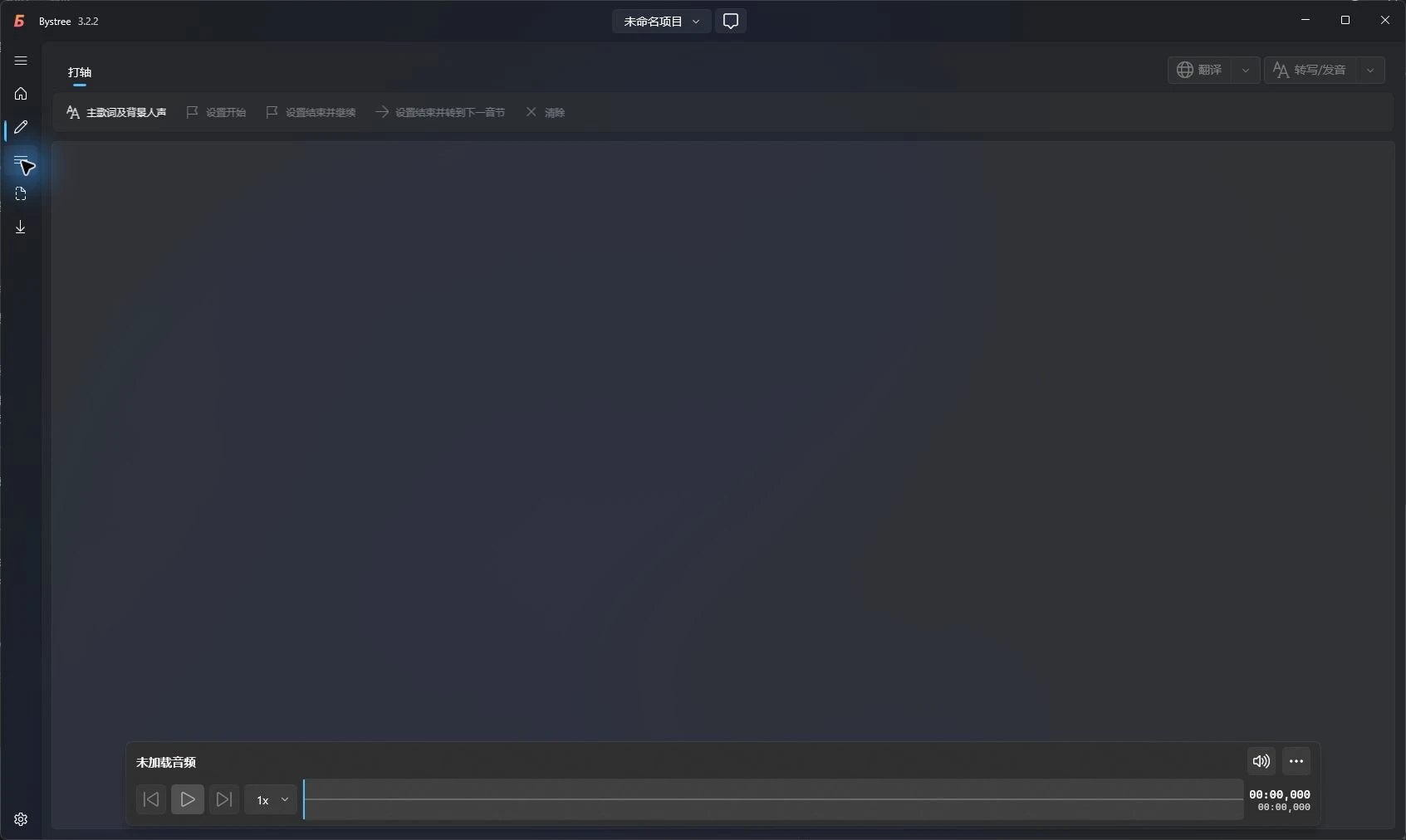Image resolution: width=1406 pixels, height=840 pixels.
Task: Expand the 转写/发音 dropdown arrow
Action: (x=1370, y=70)
